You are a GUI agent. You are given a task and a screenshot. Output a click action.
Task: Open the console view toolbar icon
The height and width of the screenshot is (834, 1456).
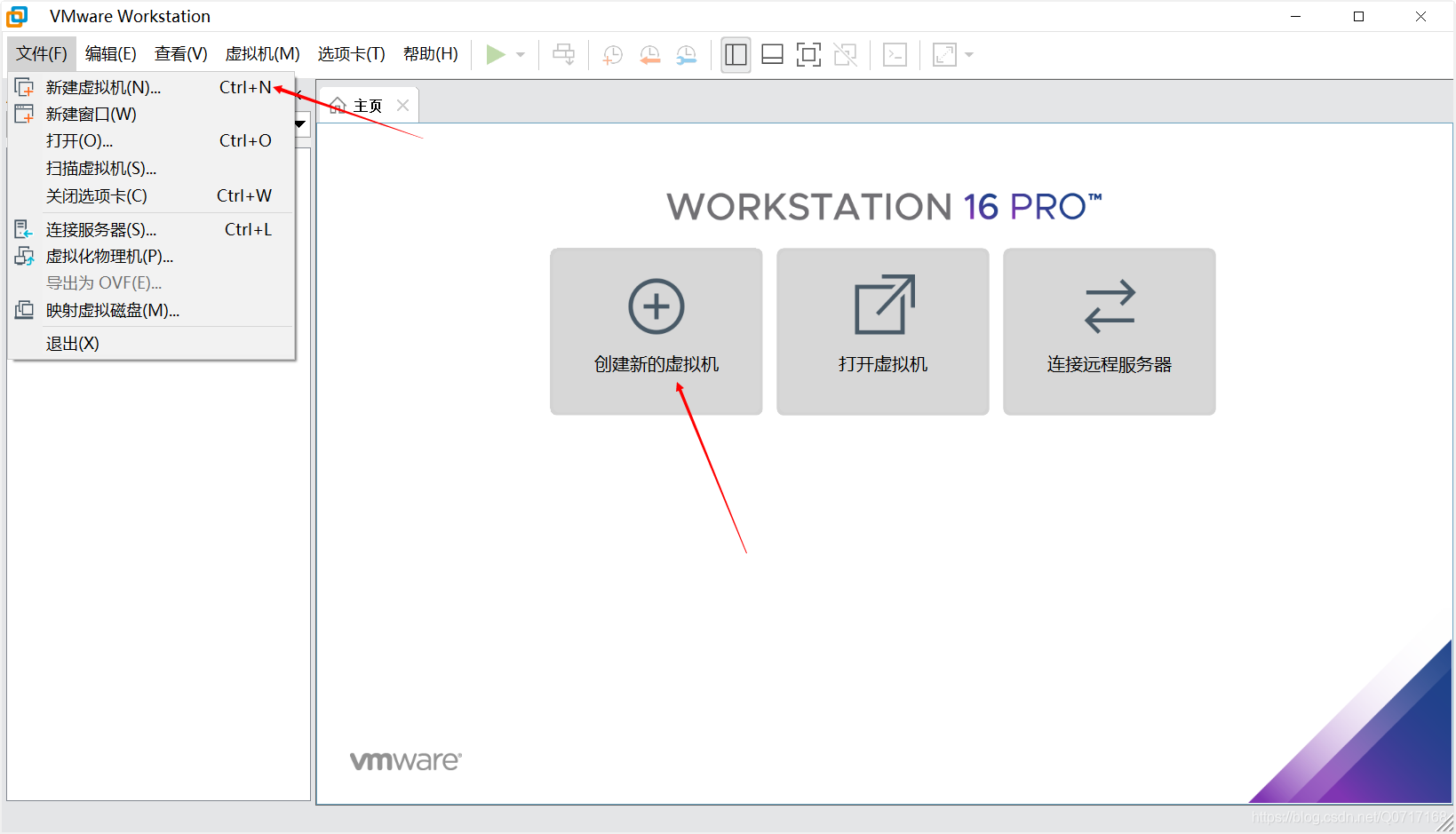895,55
